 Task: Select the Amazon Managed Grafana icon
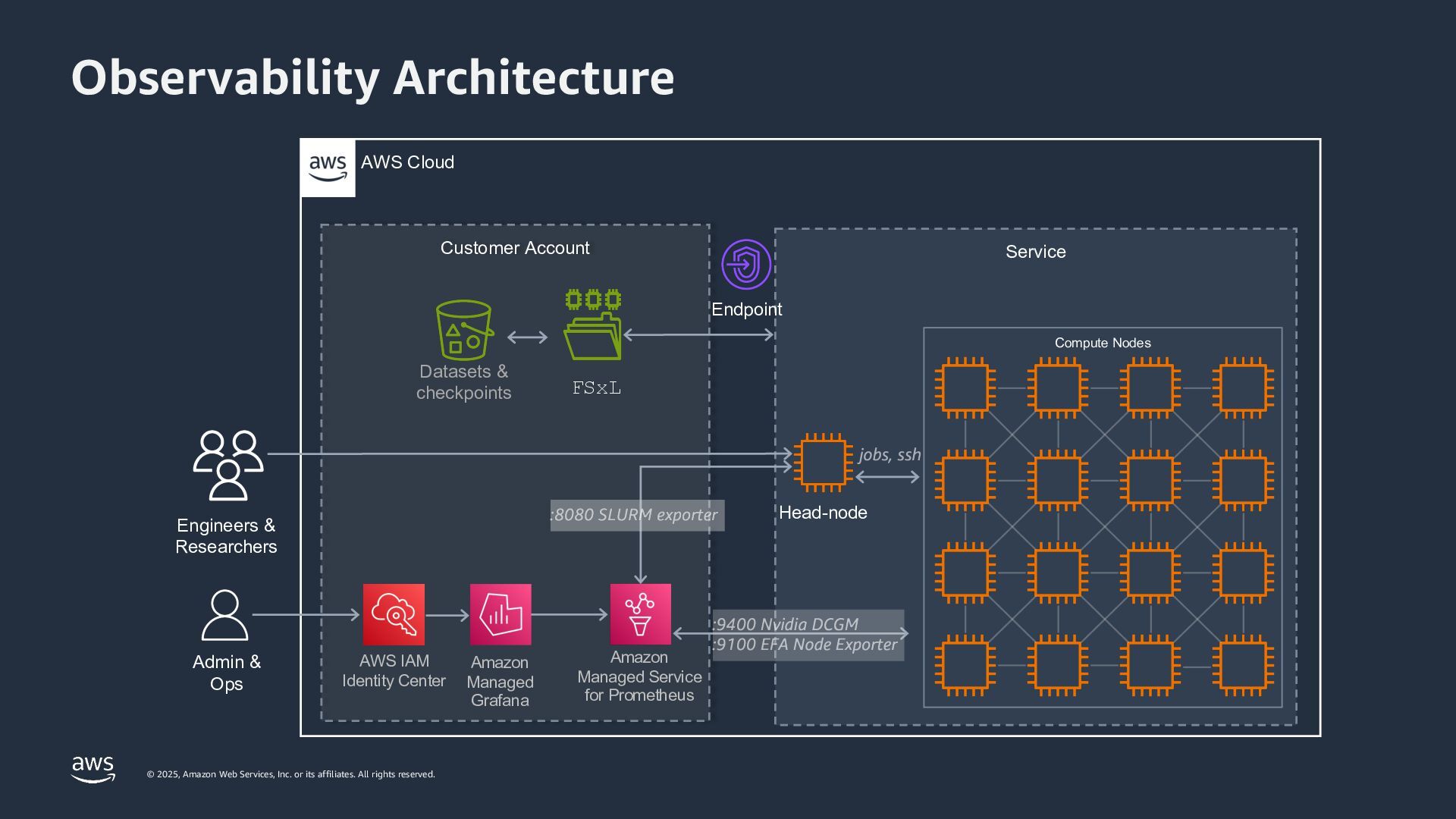click(500, 614)
